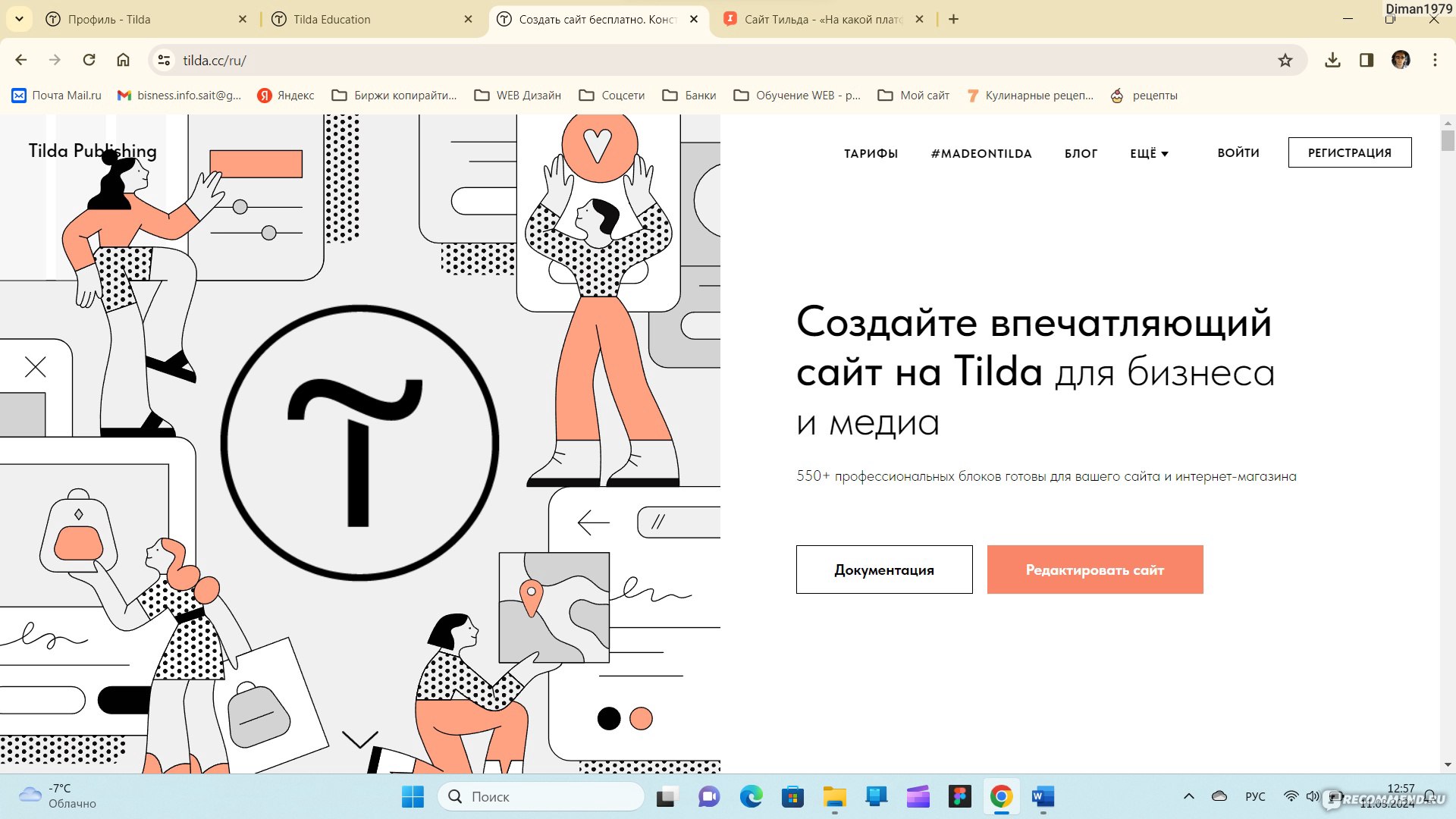The image size is (1456, 819).
Task: Click the browser refresh icon
Action: point(89,60)
